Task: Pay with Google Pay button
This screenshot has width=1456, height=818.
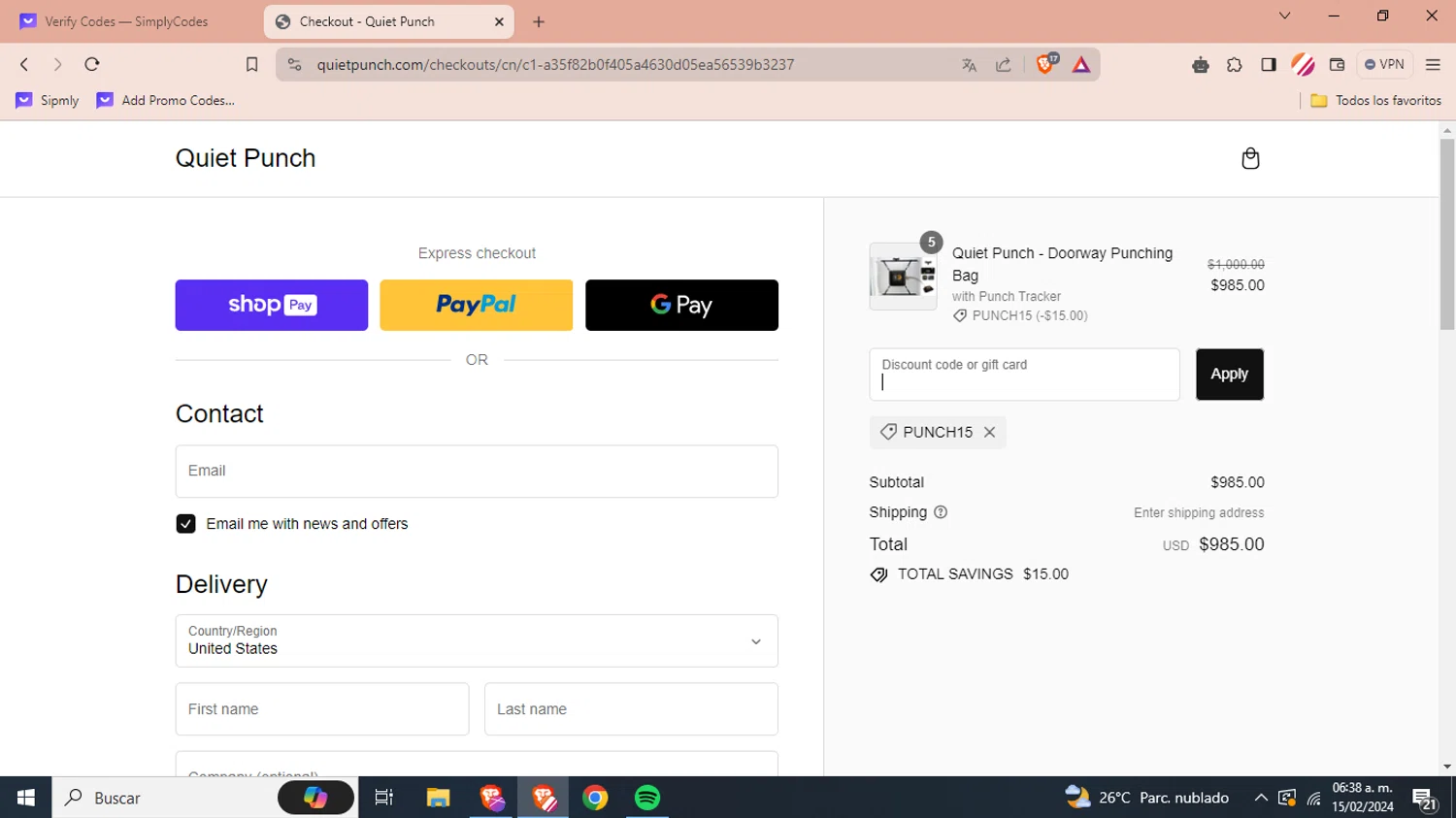Action: (x=681, y=305)
